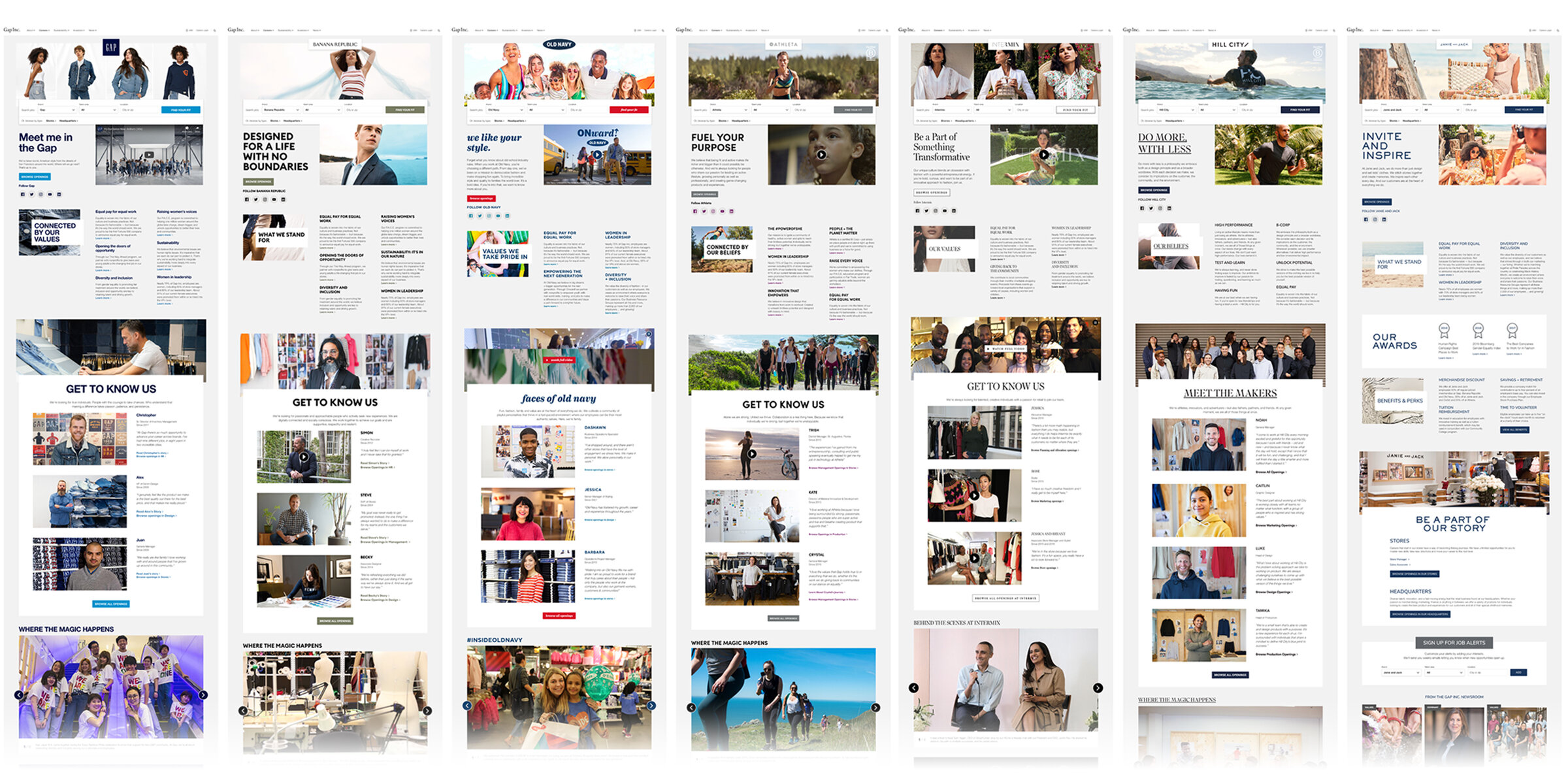Open Hill City's Facebook icon under Follow Hill City
The width and height of the screenshot is (1568, 784).
point(1142,208)
